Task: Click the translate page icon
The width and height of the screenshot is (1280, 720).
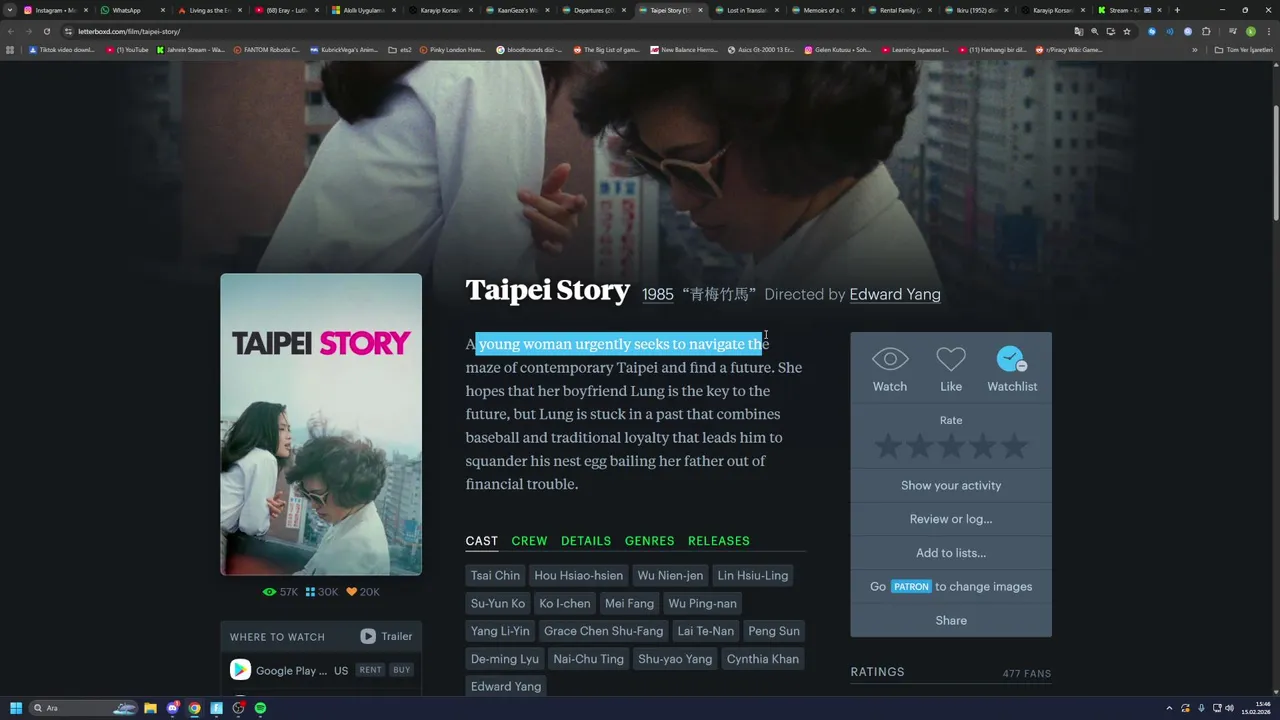Action: pyautogui.click(x=1078, y=31)
